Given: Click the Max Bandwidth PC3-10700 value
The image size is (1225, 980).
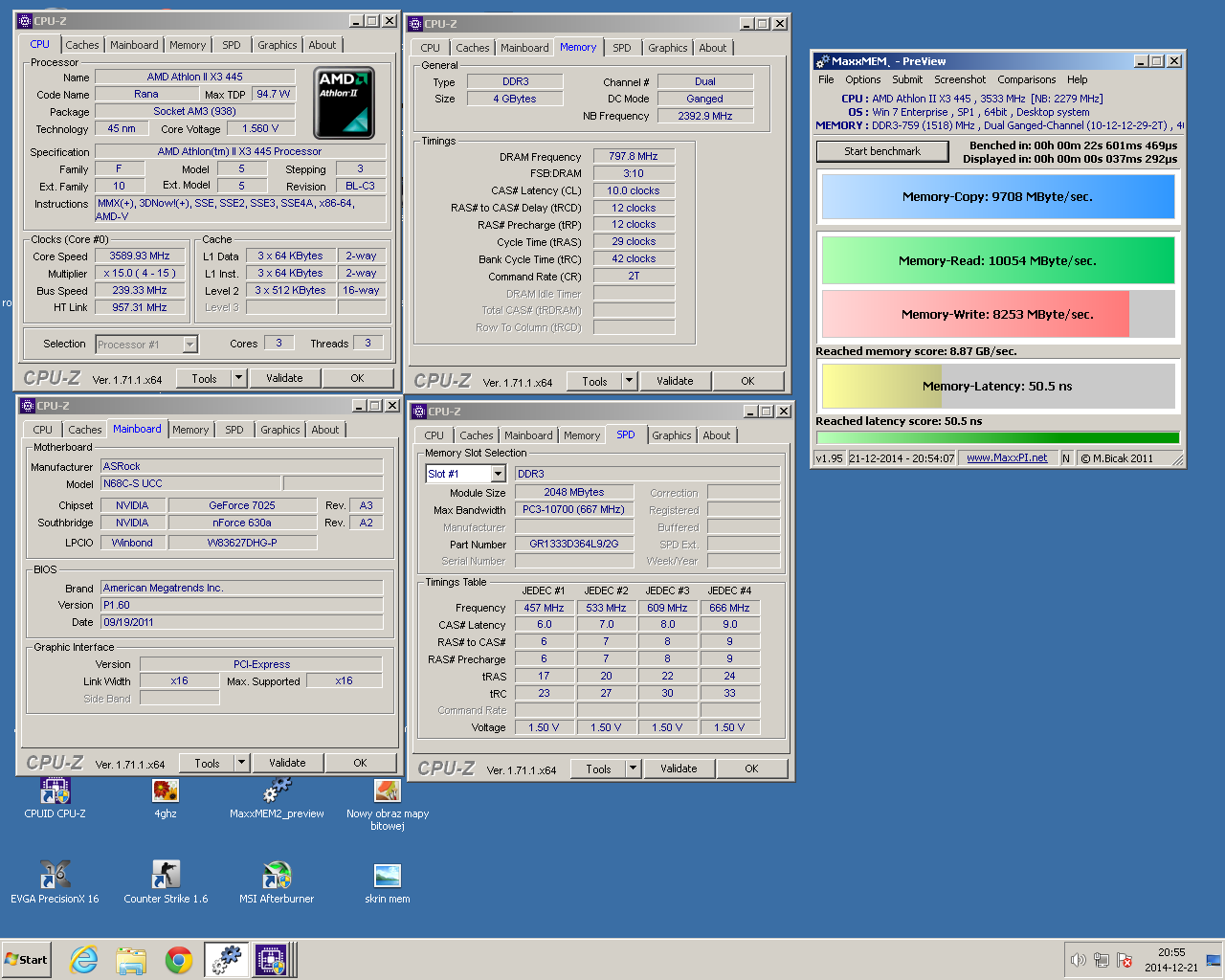Looking at the screenshot, I should (x=574, y=509).
